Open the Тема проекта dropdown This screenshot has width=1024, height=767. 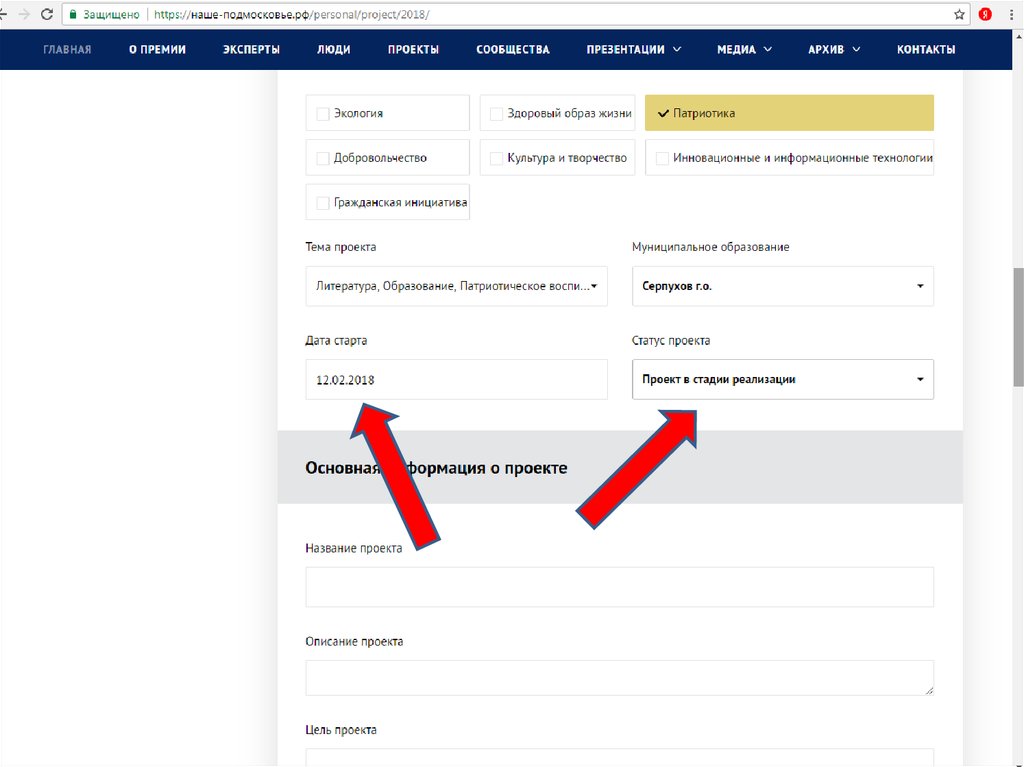click(x=456, y=287)
